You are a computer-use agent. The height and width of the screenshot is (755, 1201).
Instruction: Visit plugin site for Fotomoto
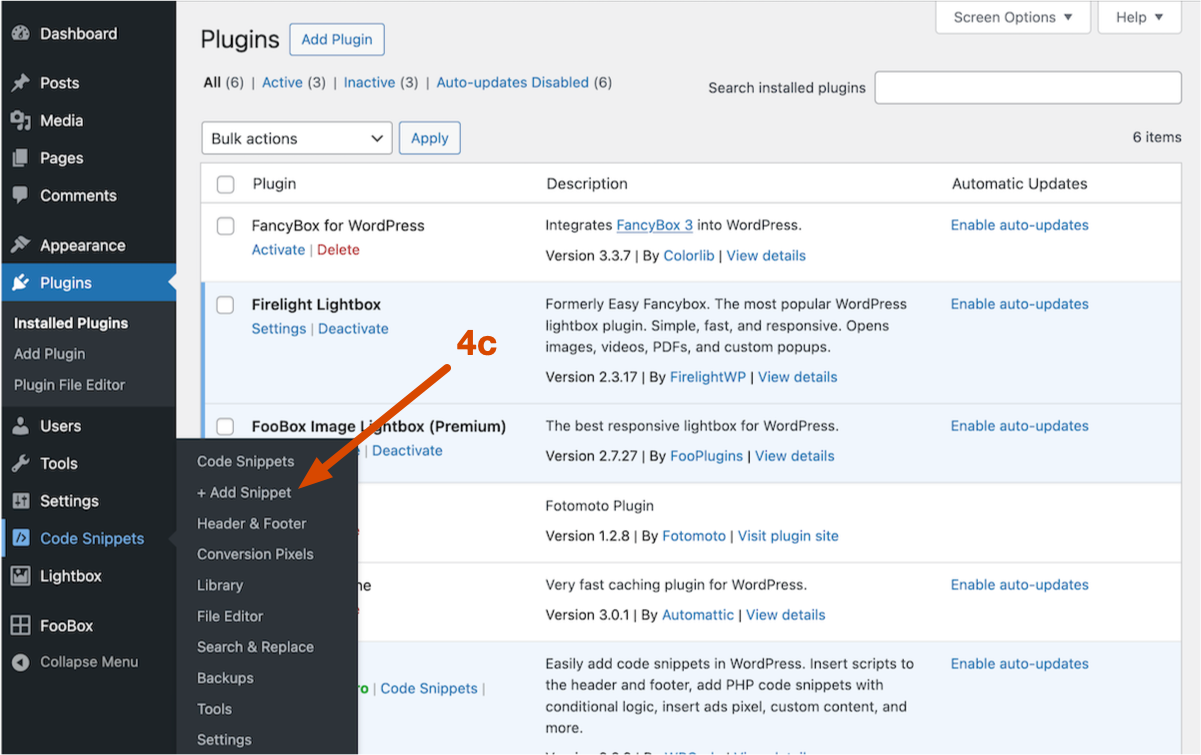point(788,536)
